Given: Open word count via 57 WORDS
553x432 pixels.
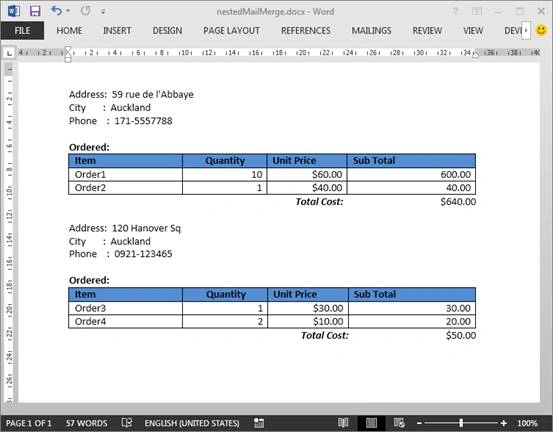Looking at the screenshot, I should click(x=86, y=423).
